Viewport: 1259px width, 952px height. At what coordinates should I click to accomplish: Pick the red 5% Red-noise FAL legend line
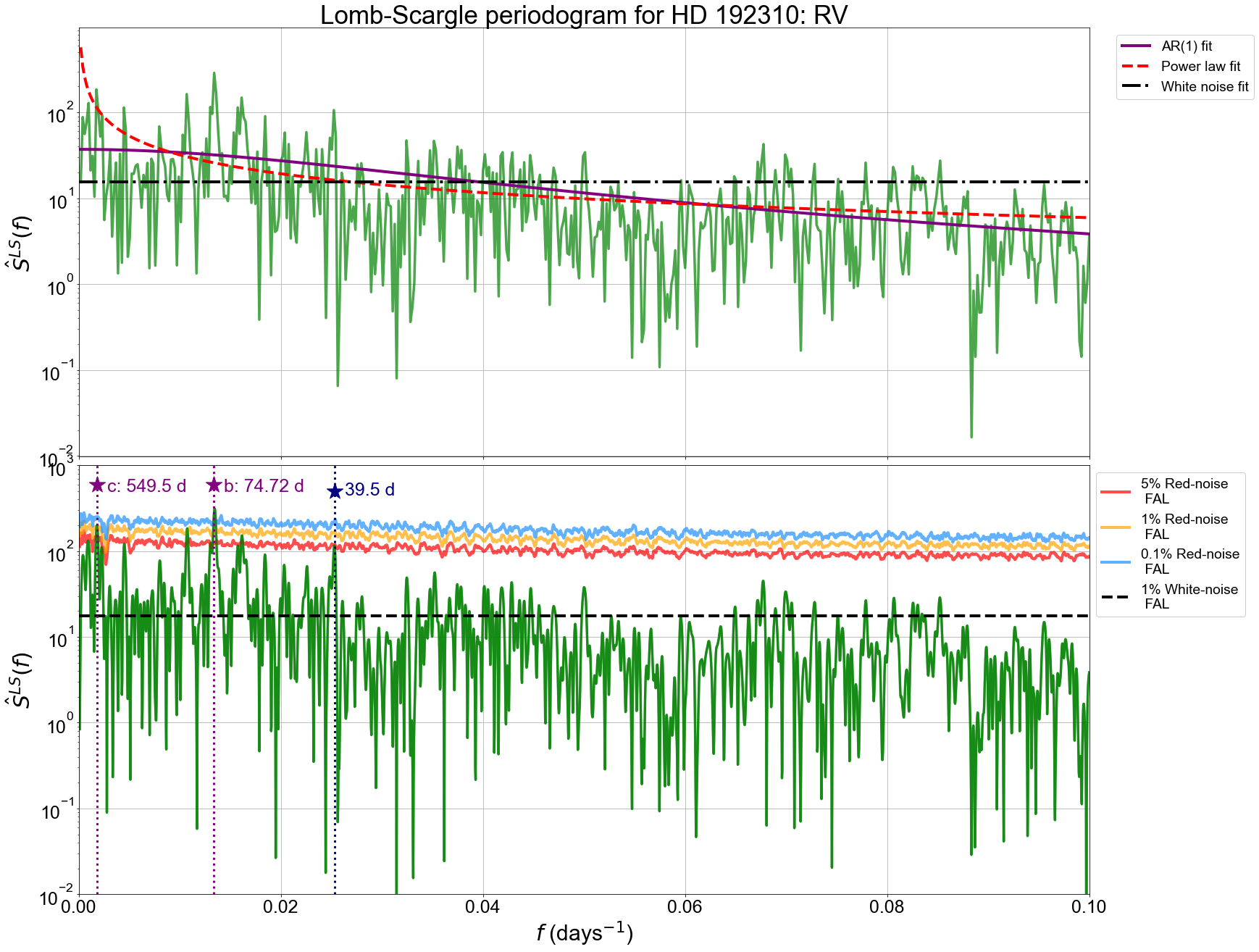tap(1116, 492)
